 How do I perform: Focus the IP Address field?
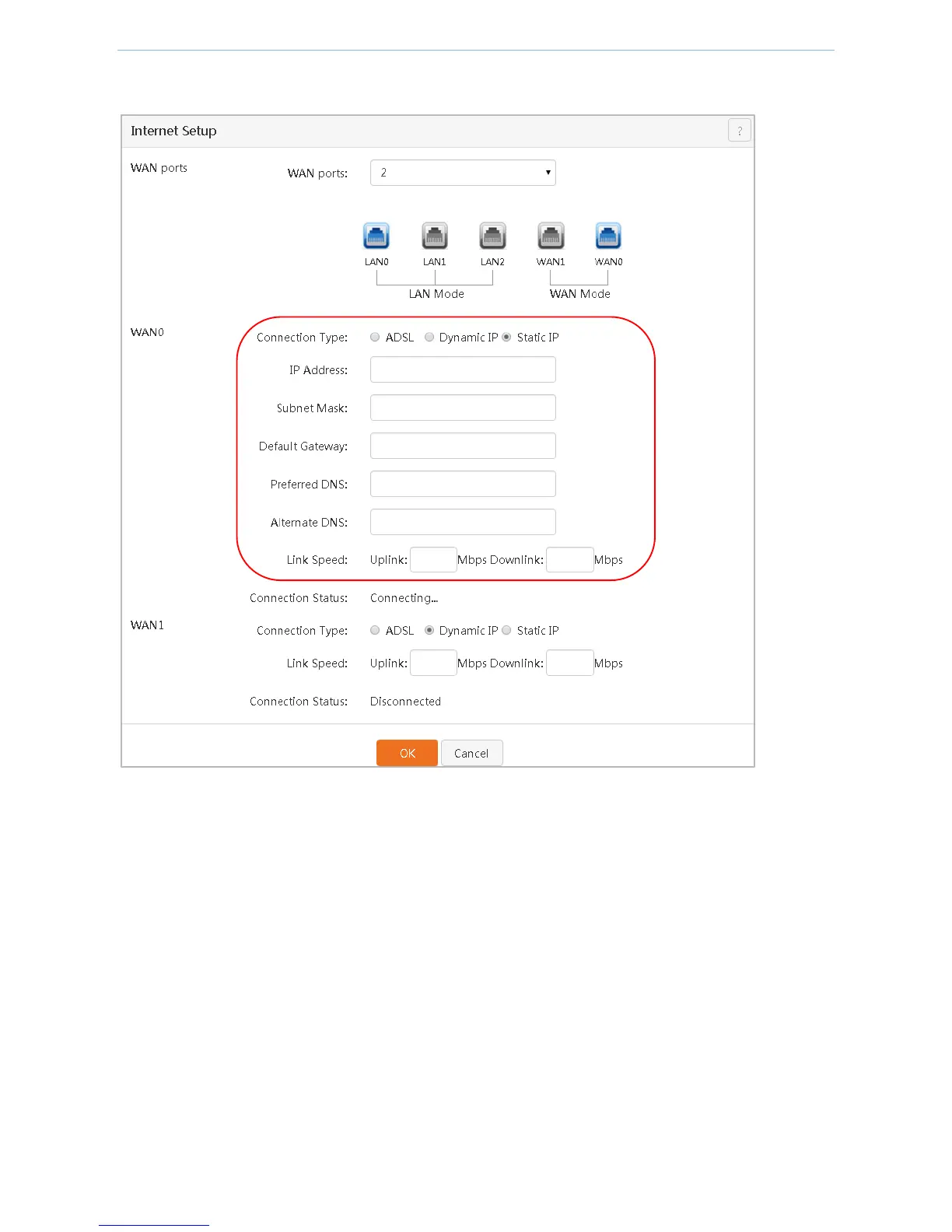click(463, 369)
